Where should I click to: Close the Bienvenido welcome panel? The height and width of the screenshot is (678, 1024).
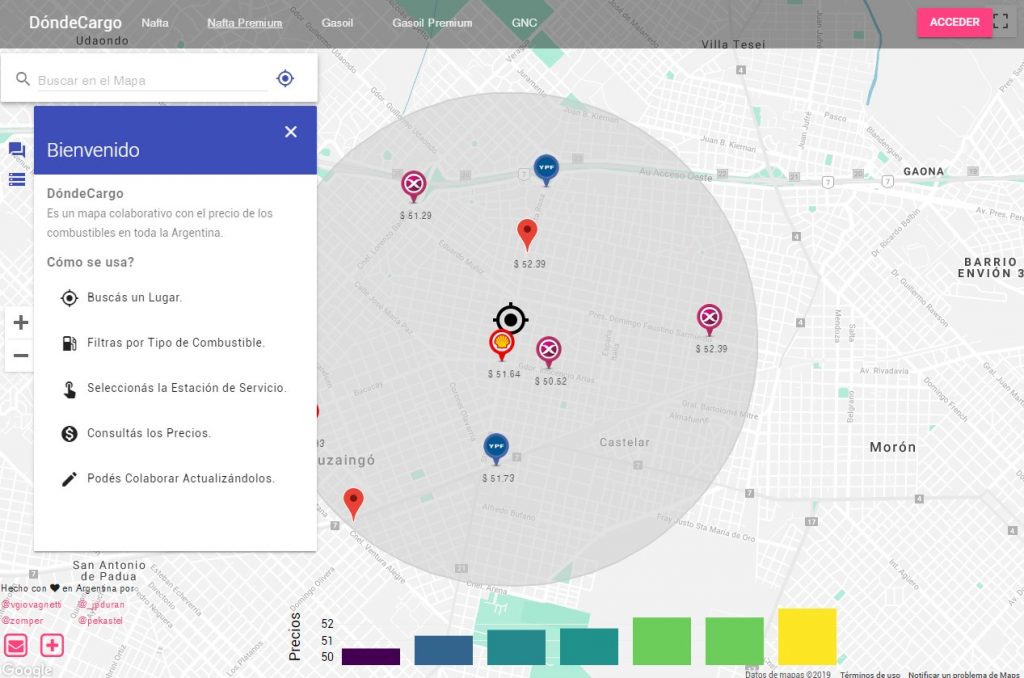tap(291, 132)
